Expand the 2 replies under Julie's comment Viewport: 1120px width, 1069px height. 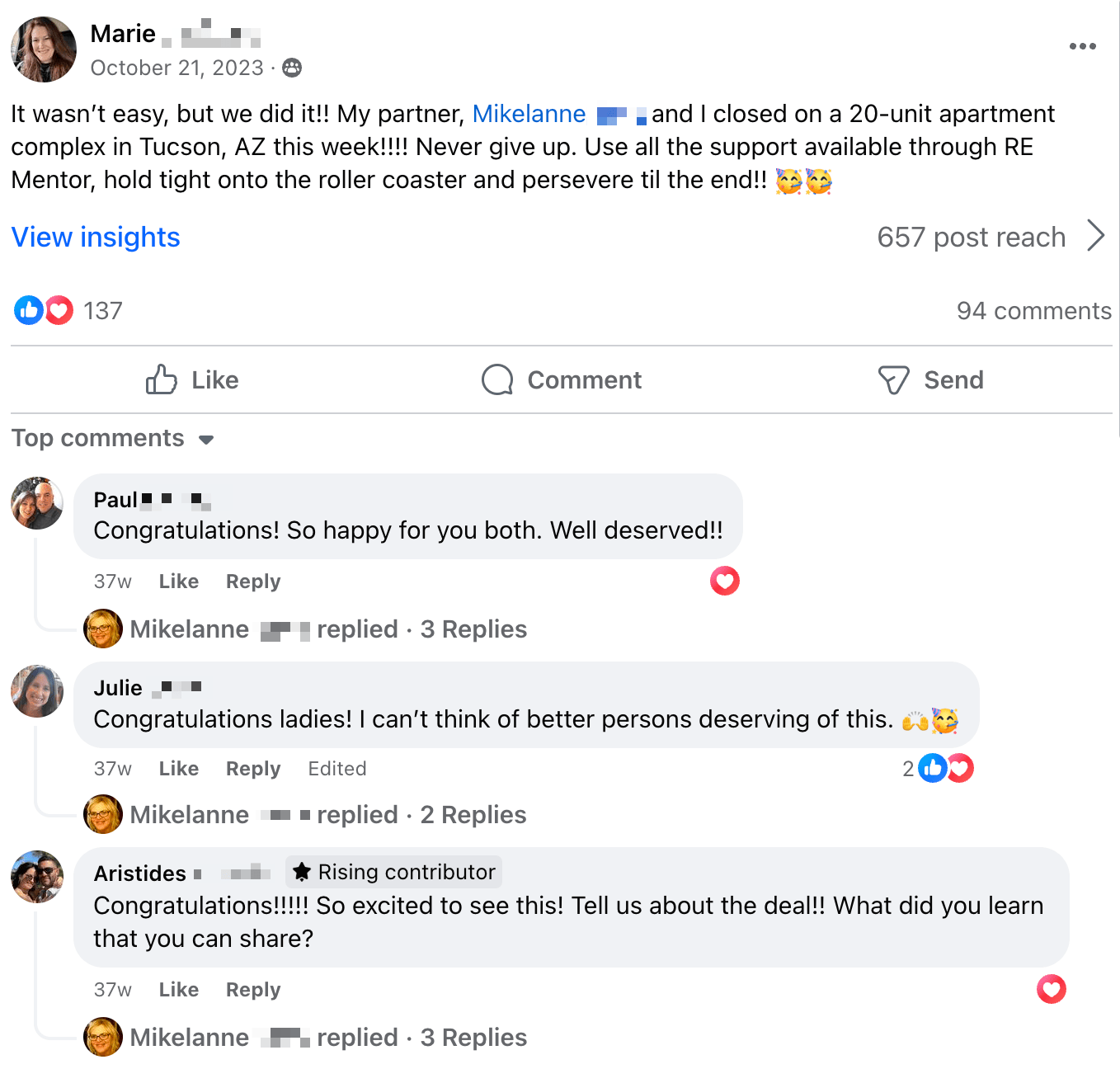click(473, 815)
